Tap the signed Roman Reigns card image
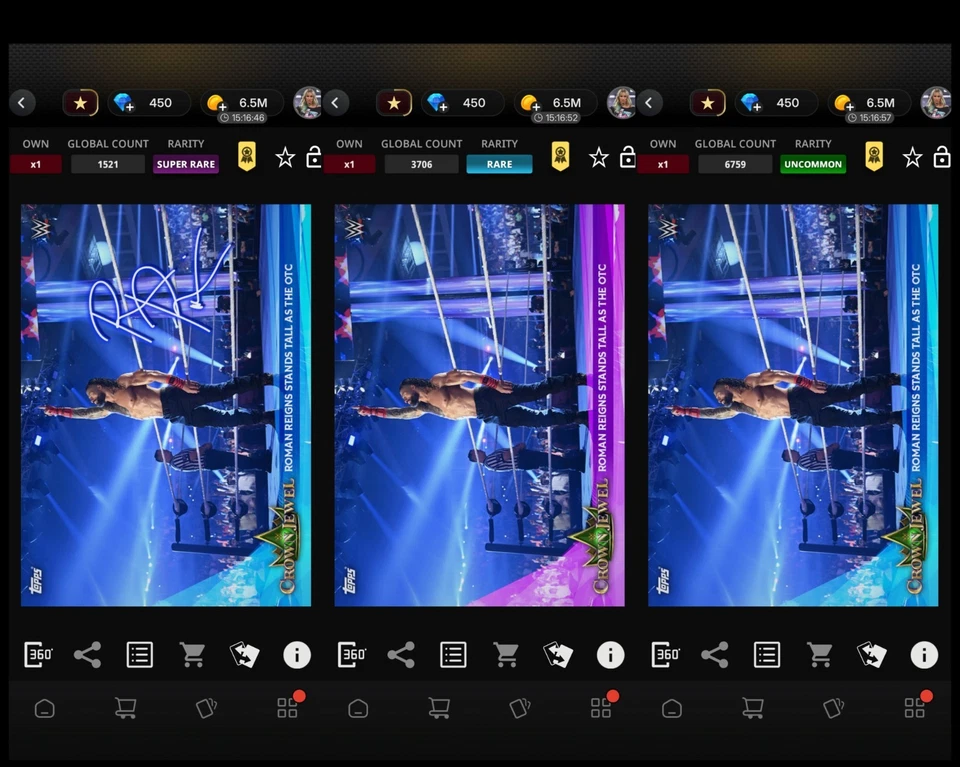960x767 pixels. (x=166, y=405)
